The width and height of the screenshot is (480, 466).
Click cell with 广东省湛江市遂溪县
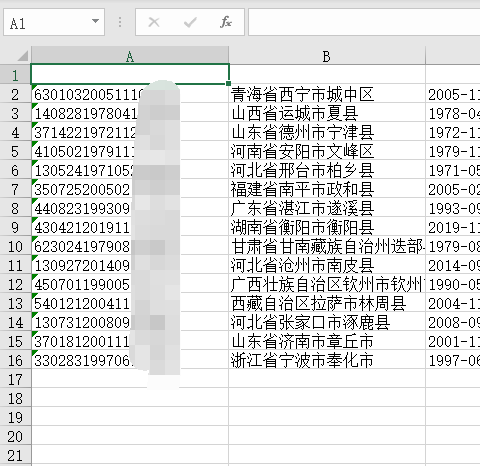[327, 207]
